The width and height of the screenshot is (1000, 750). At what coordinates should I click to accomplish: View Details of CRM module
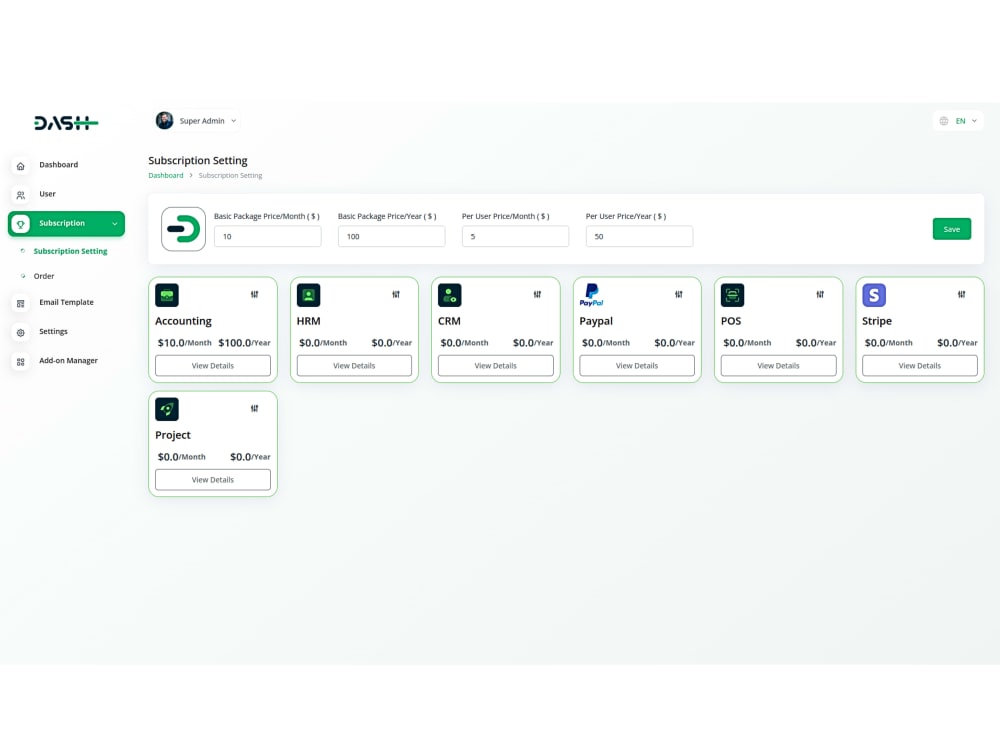point(496,365)
